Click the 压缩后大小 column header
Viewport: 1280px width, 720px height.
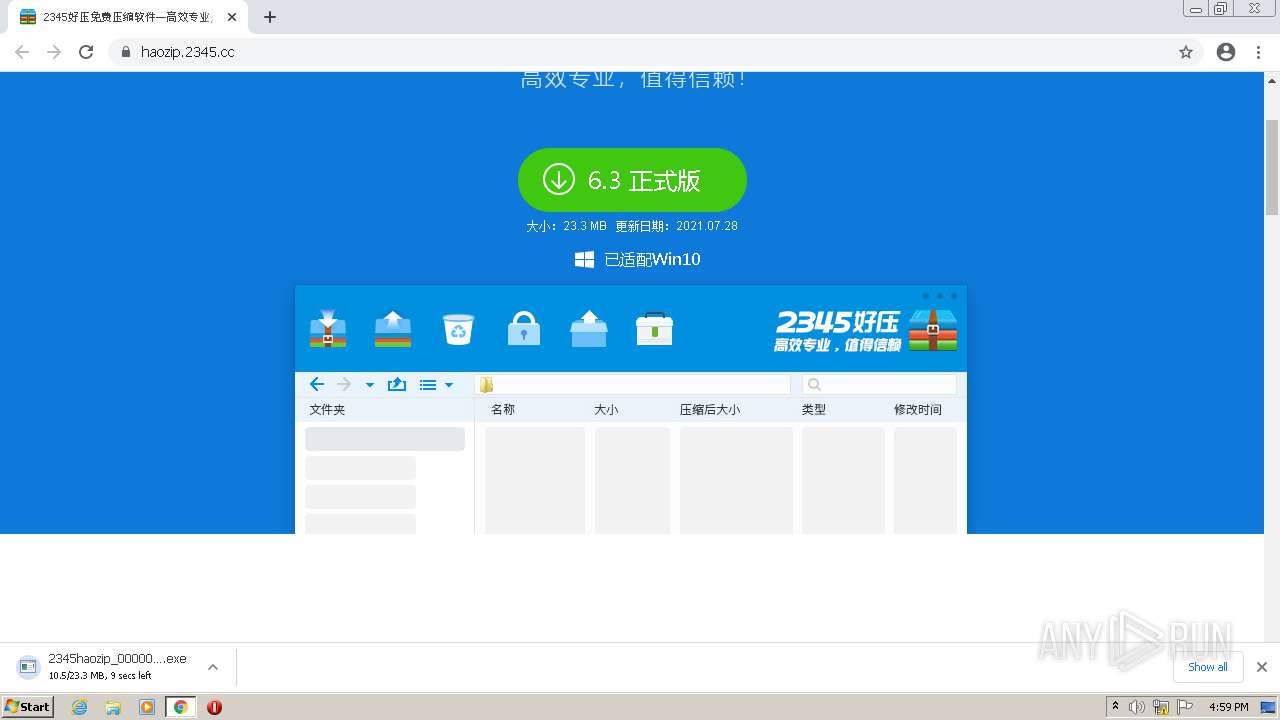tap(710, 410)
